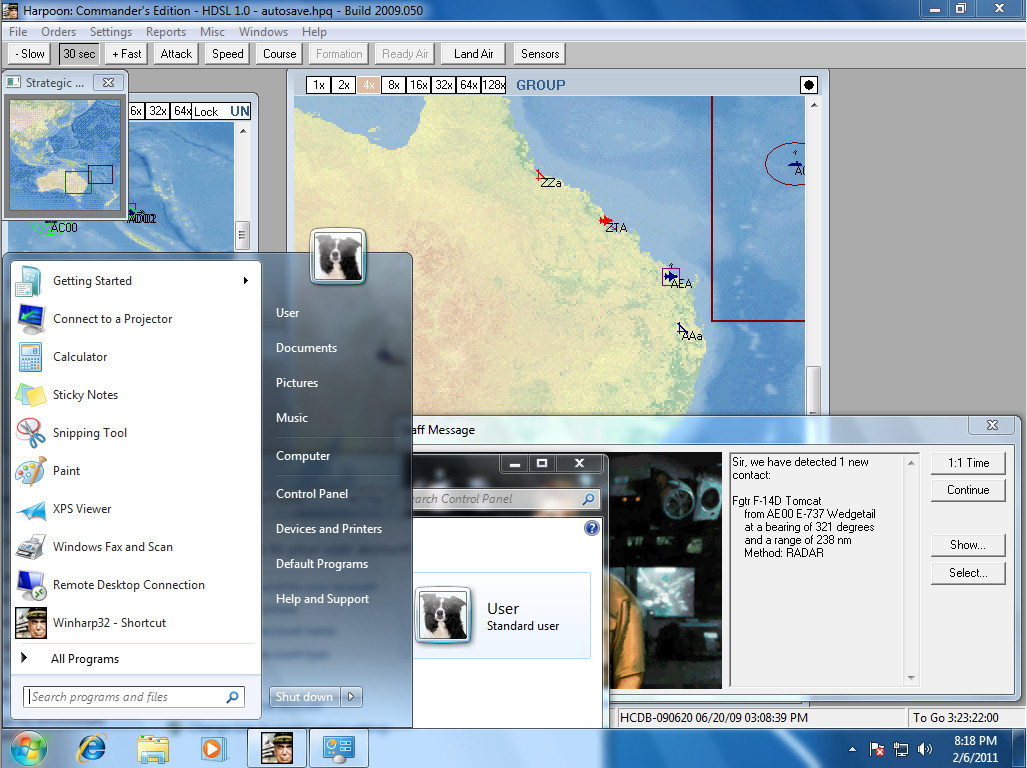
Task: Open the Misc menu
Action: click(x=212, y=31)
